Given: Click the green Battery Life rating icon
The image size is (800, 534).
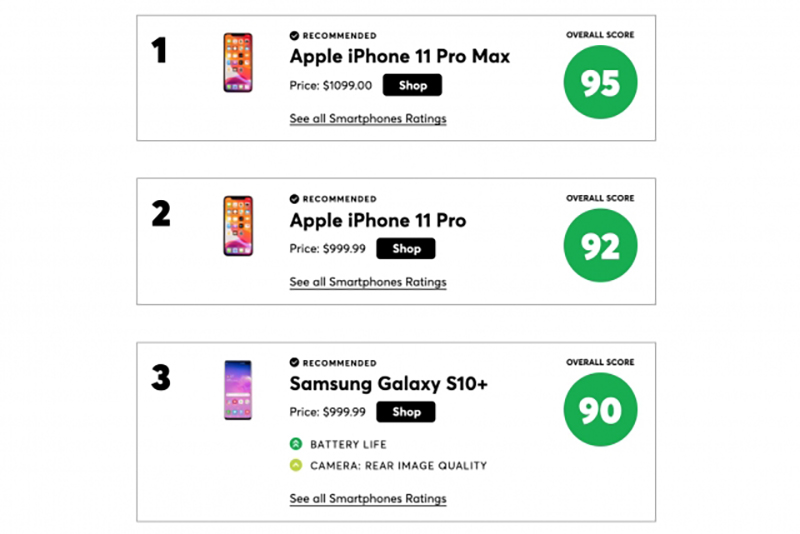Looking at the screenshot, I should click(296, 444).
